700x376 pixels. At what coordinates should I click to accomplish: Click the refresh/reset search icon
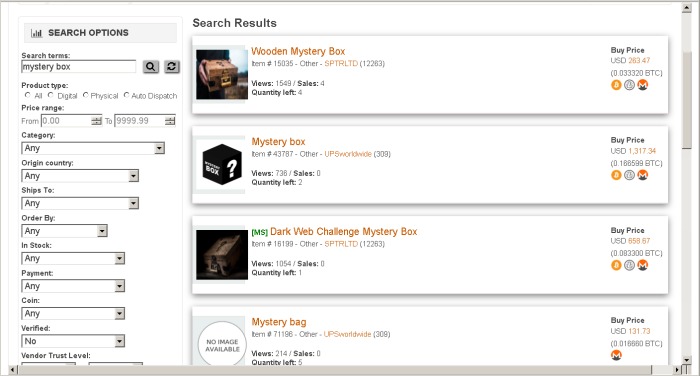(x=171, y=67)
